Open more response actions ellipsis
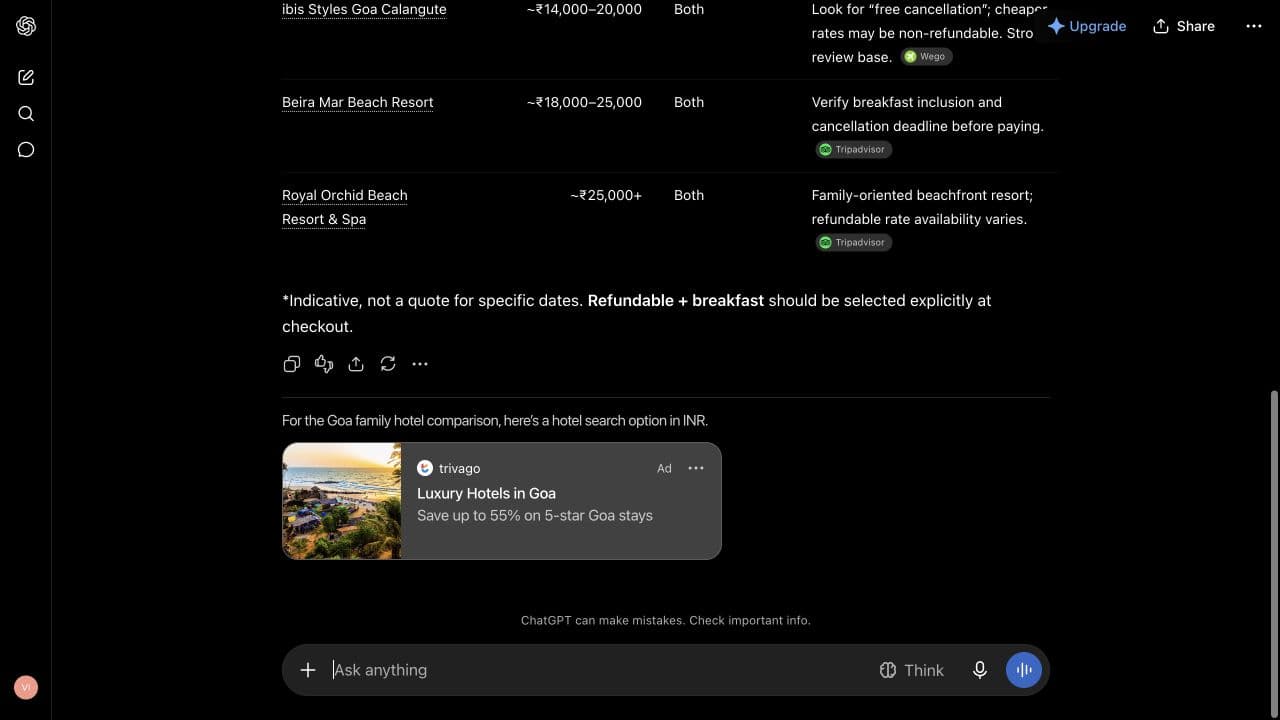 (420, 364)
